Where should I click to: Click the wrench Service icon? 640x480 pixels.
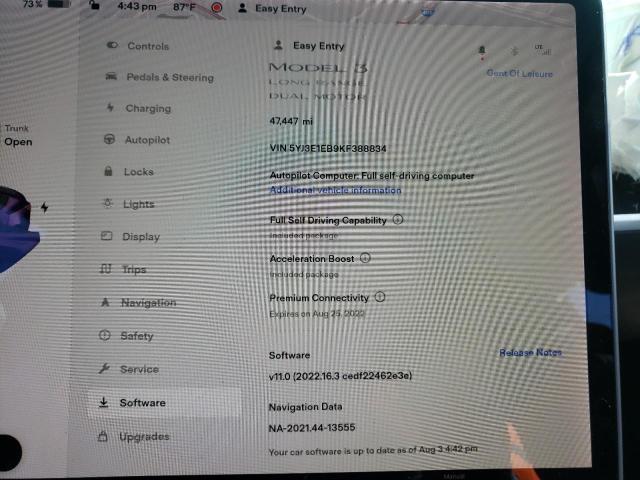point(104,369)
